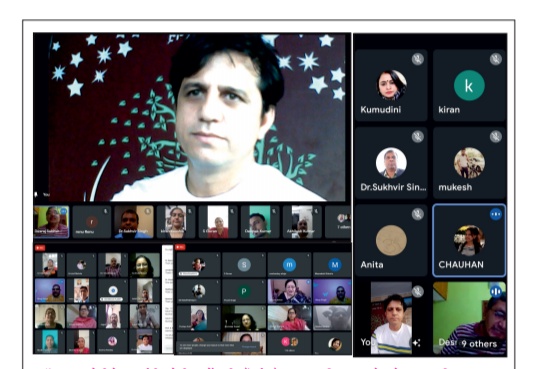Click the 'mukesh' name label
This screenshot has width=540, height=369.
455,187
